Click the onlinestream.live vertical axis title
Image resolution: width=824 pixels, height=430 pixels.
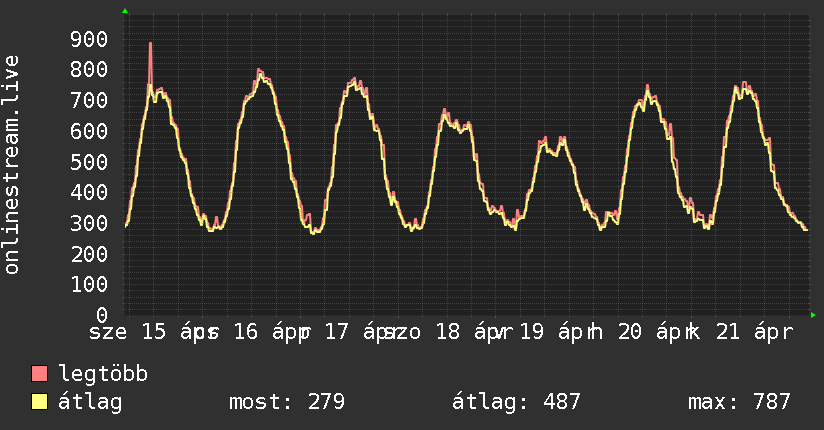[11, 165]
